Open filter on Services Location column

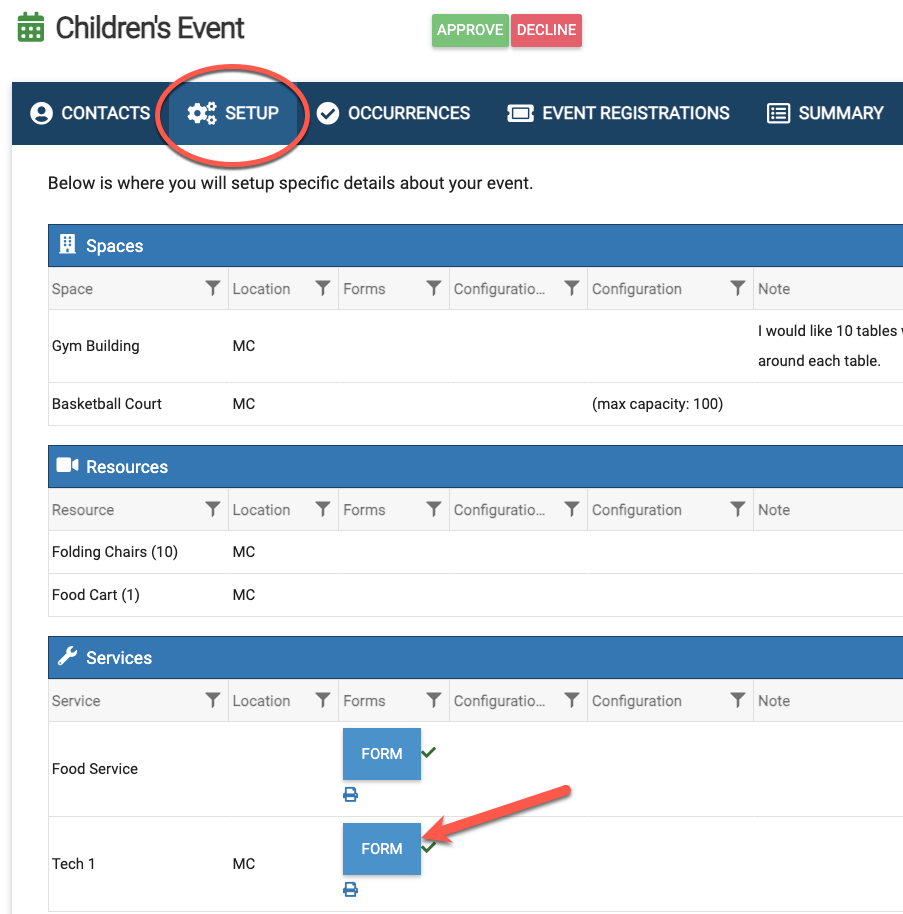[x=322, y=700]
